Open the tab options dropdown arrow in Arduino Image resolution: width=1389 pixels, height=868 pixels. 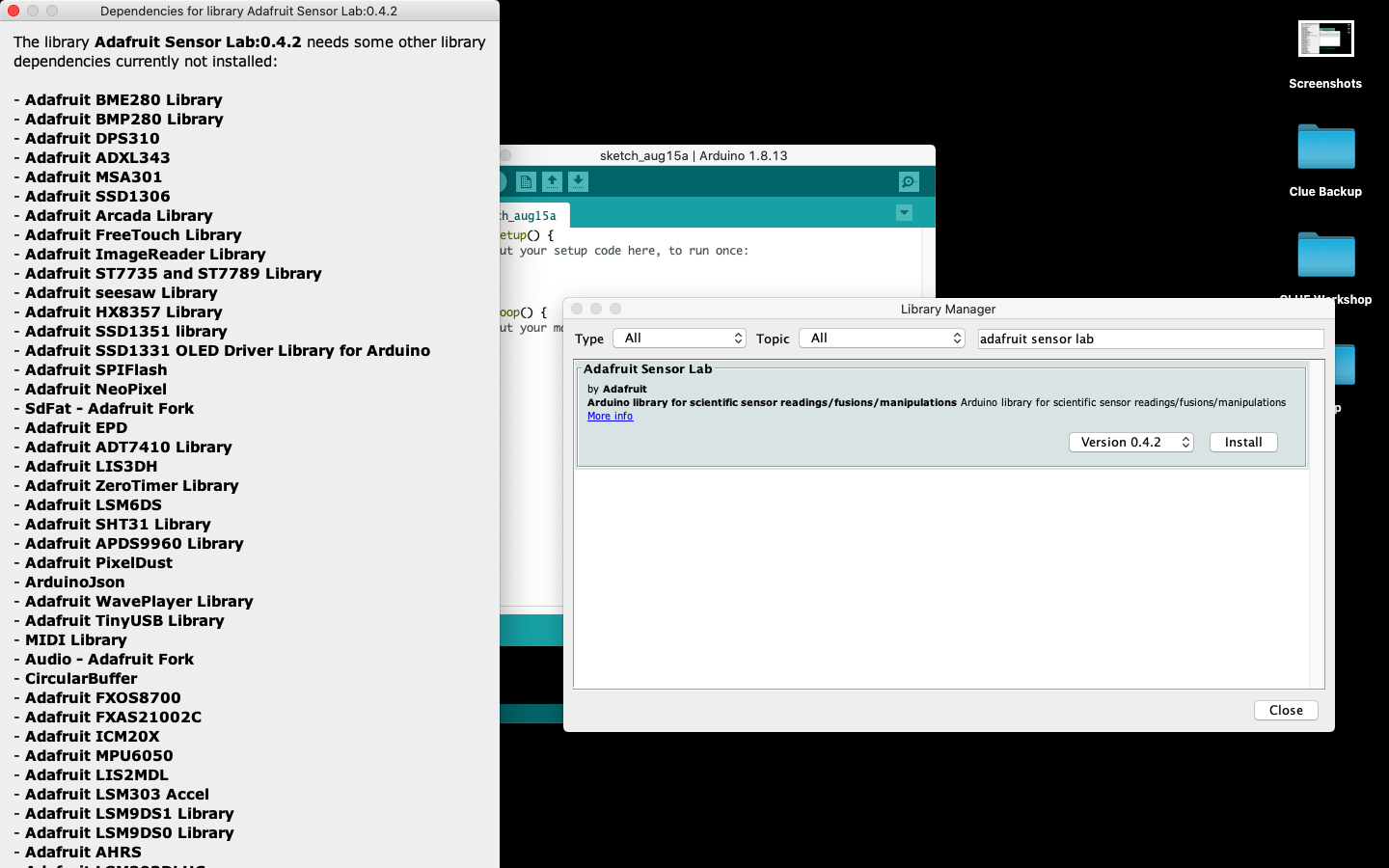click(904, 213)
